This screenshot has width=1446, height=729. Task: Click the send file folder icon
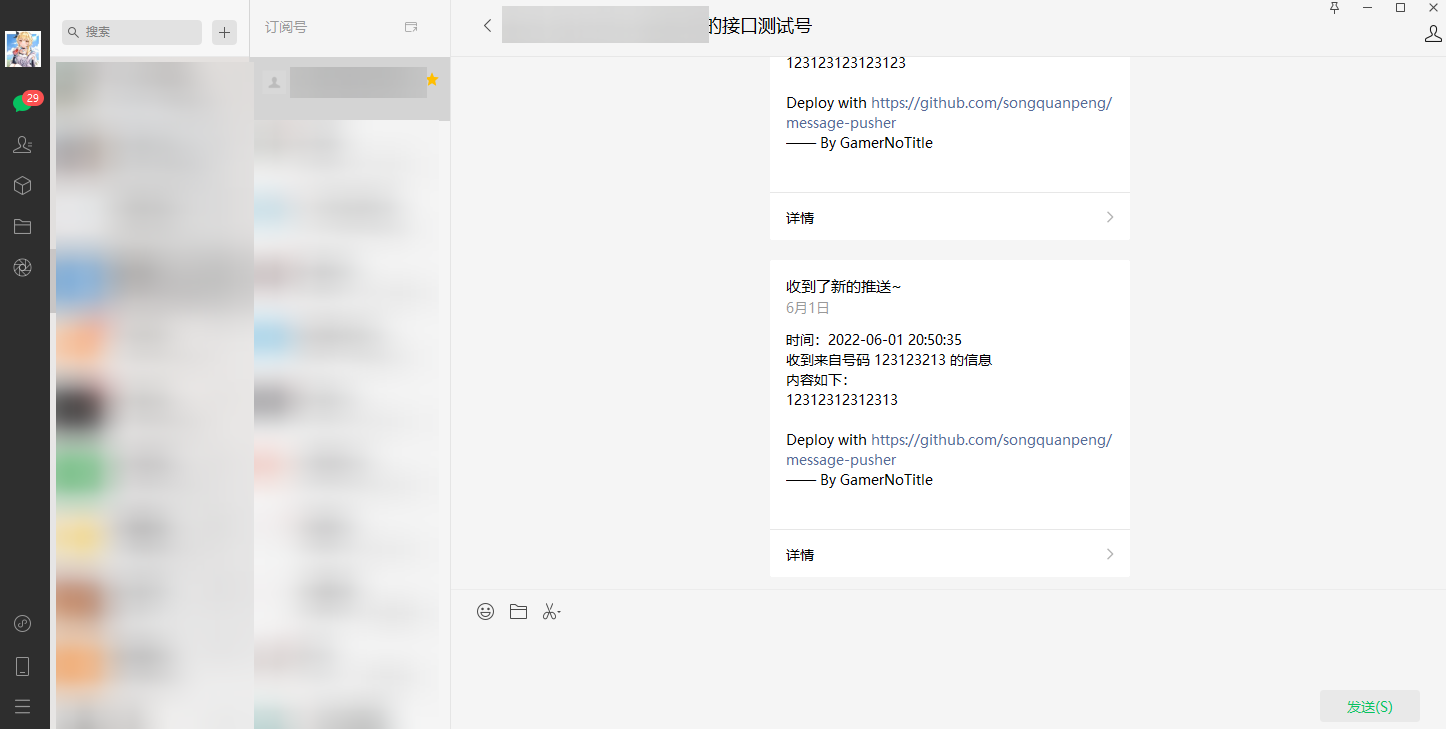point(518,612)
